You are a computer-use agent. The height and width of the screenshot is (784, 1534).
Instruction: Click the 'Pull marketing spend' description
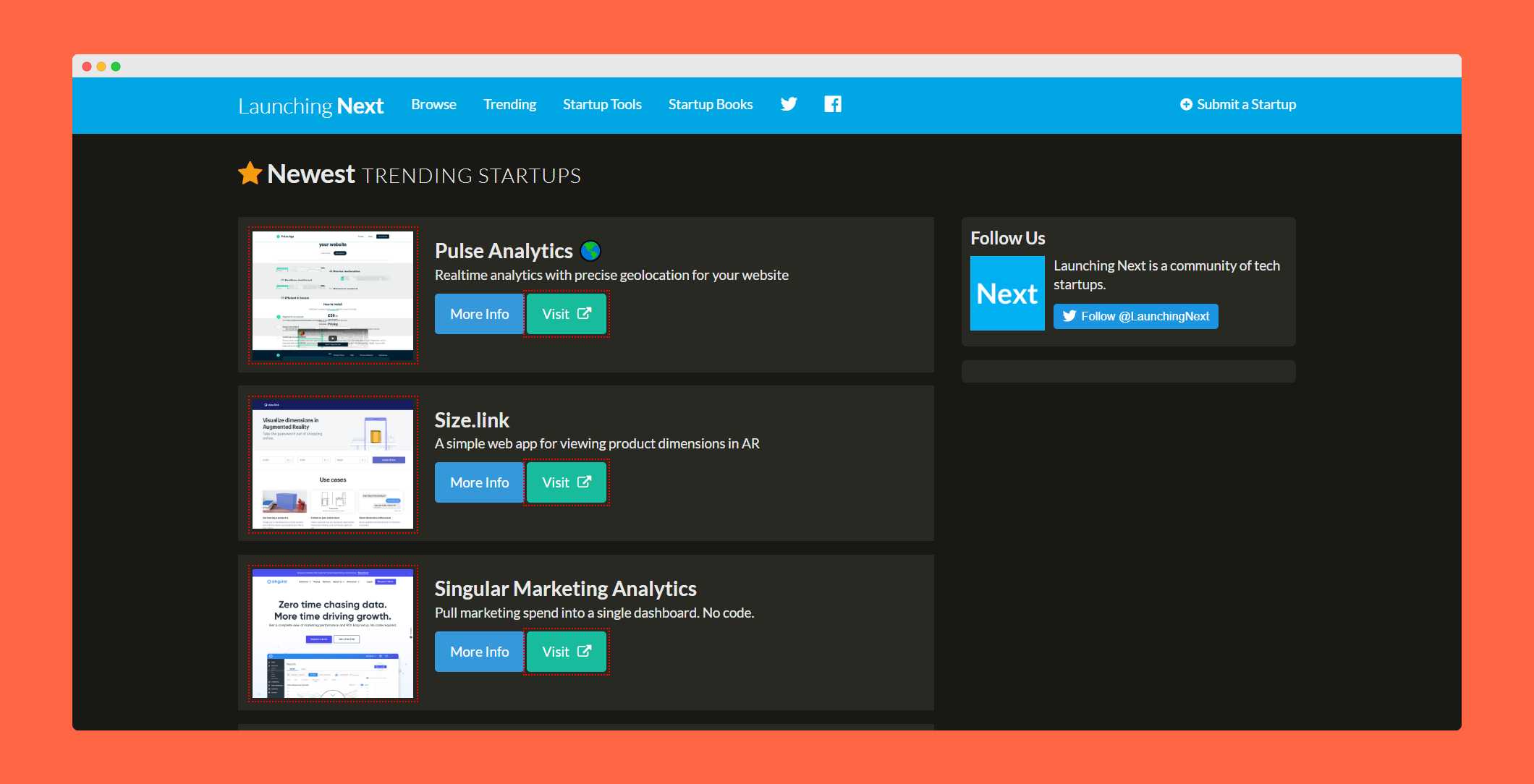pos(594,613)
